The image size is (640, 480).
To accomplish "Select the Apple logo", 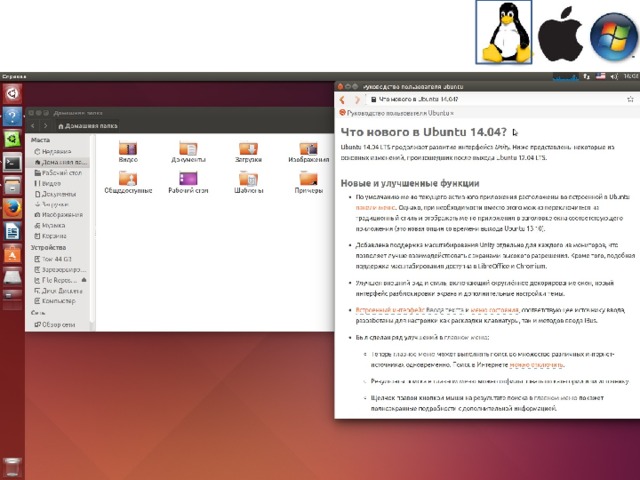I will point(560,33).
